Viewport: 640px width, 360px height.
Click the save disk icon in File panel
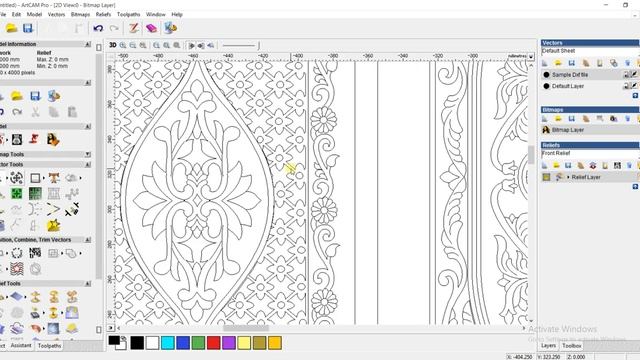click(35, 96)
